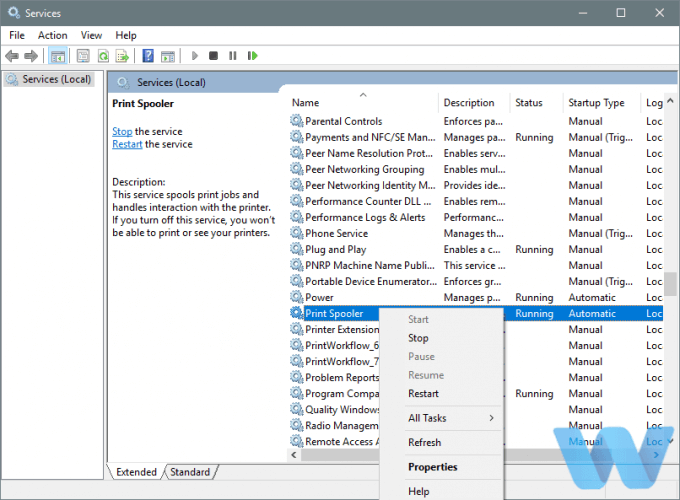The image size is (680, 500).
Task: Select Properties in the context menu
Action: coord(432,467)
